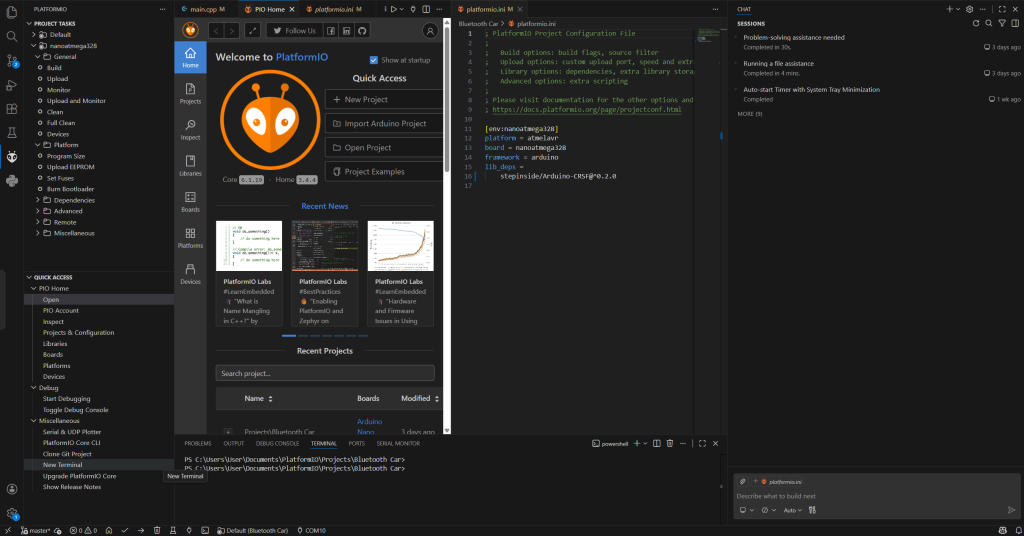The width and height of the screenshot is (1024, 536).
Task: Open Inspect in PIO Home sidebar
Action: [x=190, y=129]
